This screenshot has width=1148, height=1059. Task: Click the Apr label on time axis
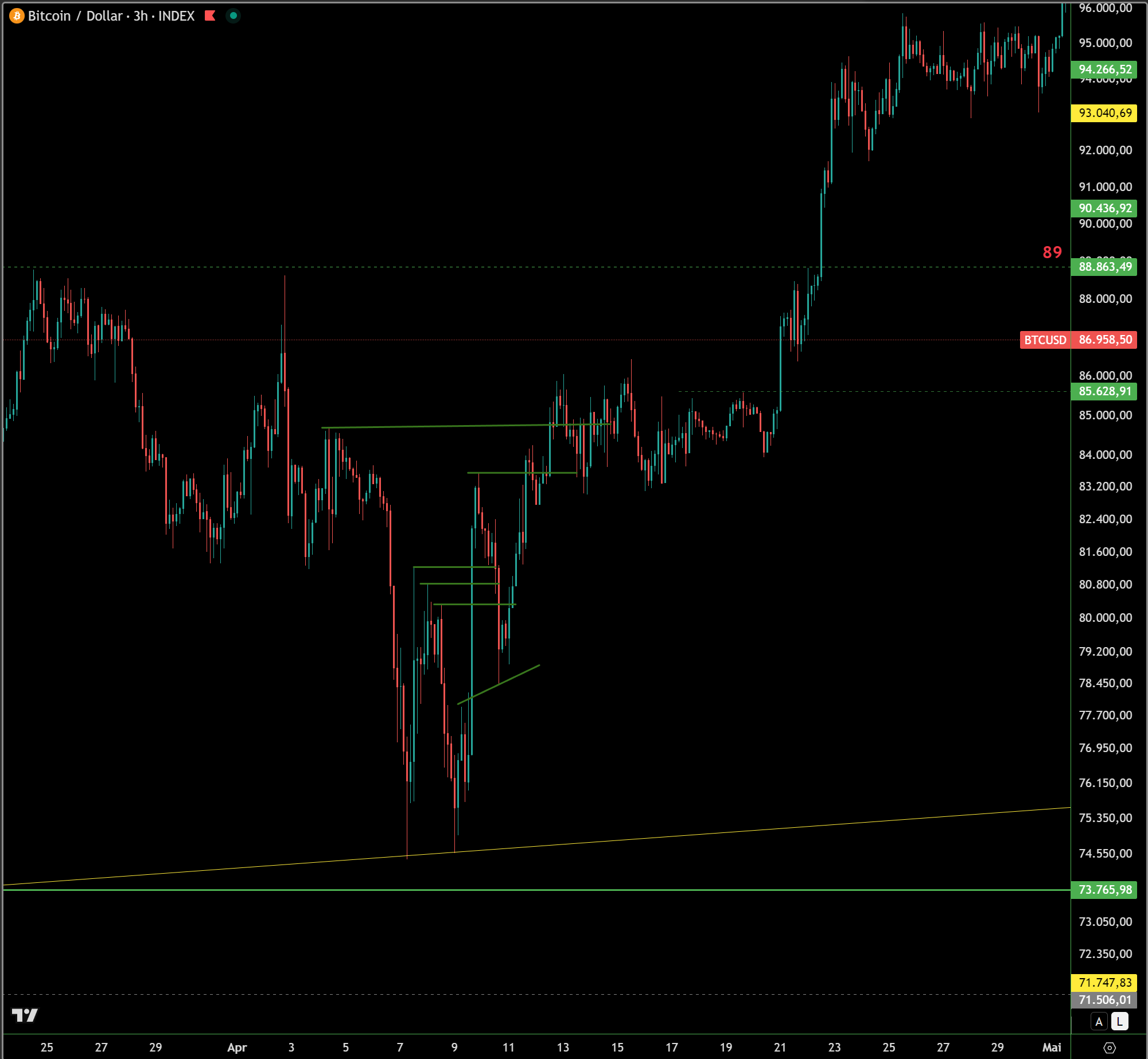pyautogui.click(x=237, y=1047)
